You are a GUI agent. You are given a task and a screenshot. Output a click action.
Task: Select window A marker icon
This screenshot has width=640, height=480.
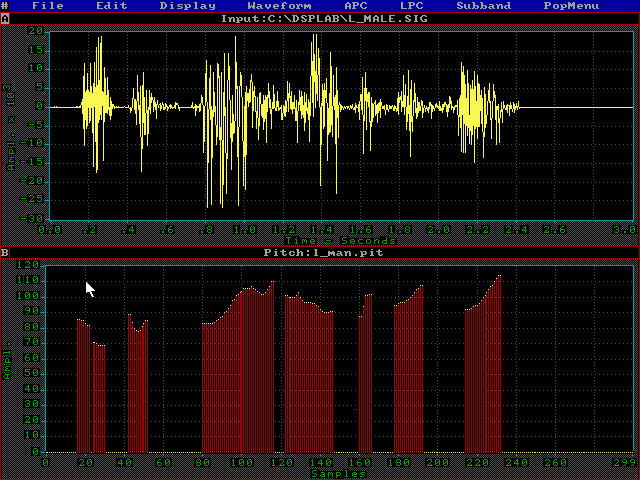click(x=5, y=19)
